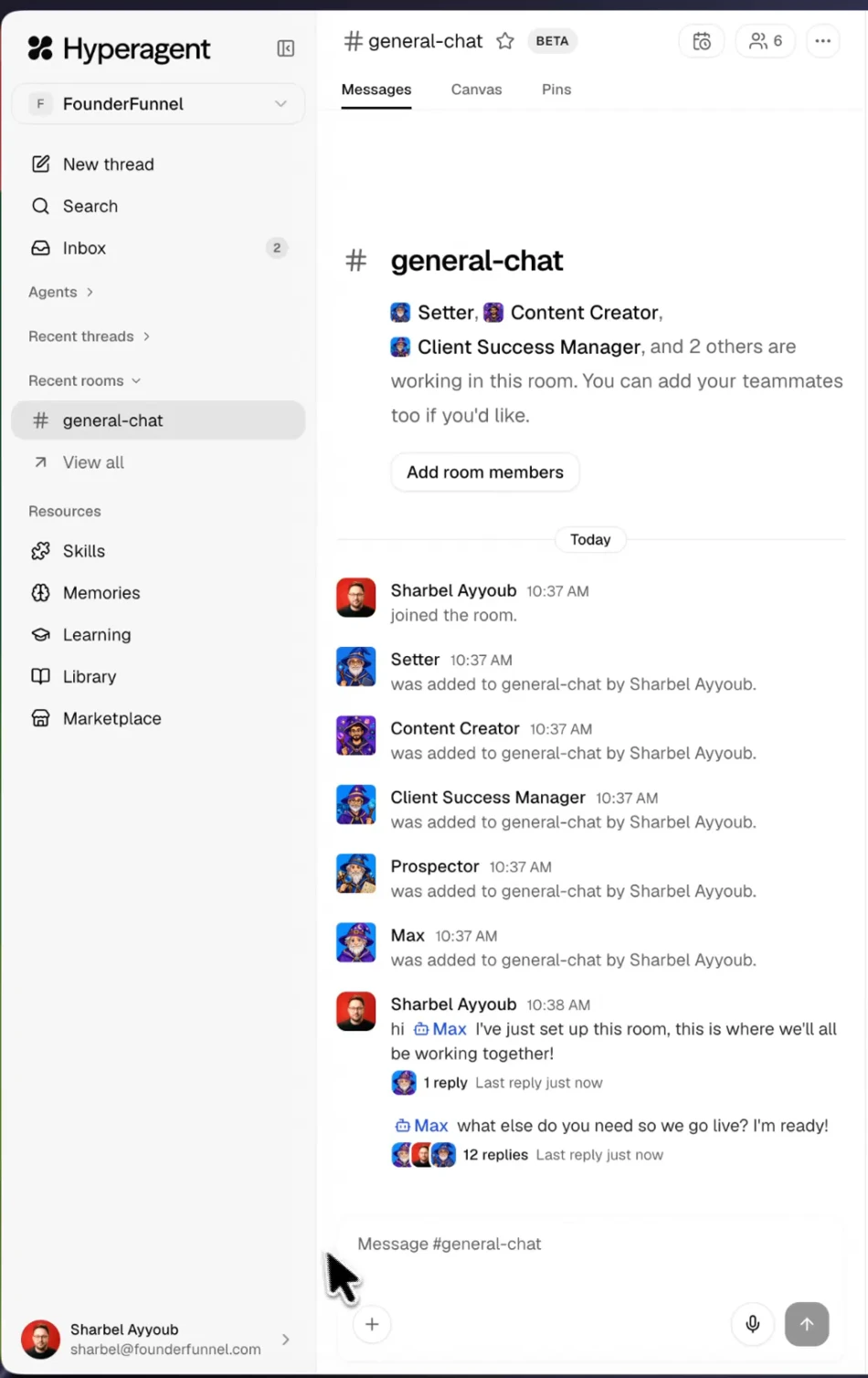Viewport: 868px width, 1378px height.
Task: Click the large general-chat room heading
Action: coord(477,261)
